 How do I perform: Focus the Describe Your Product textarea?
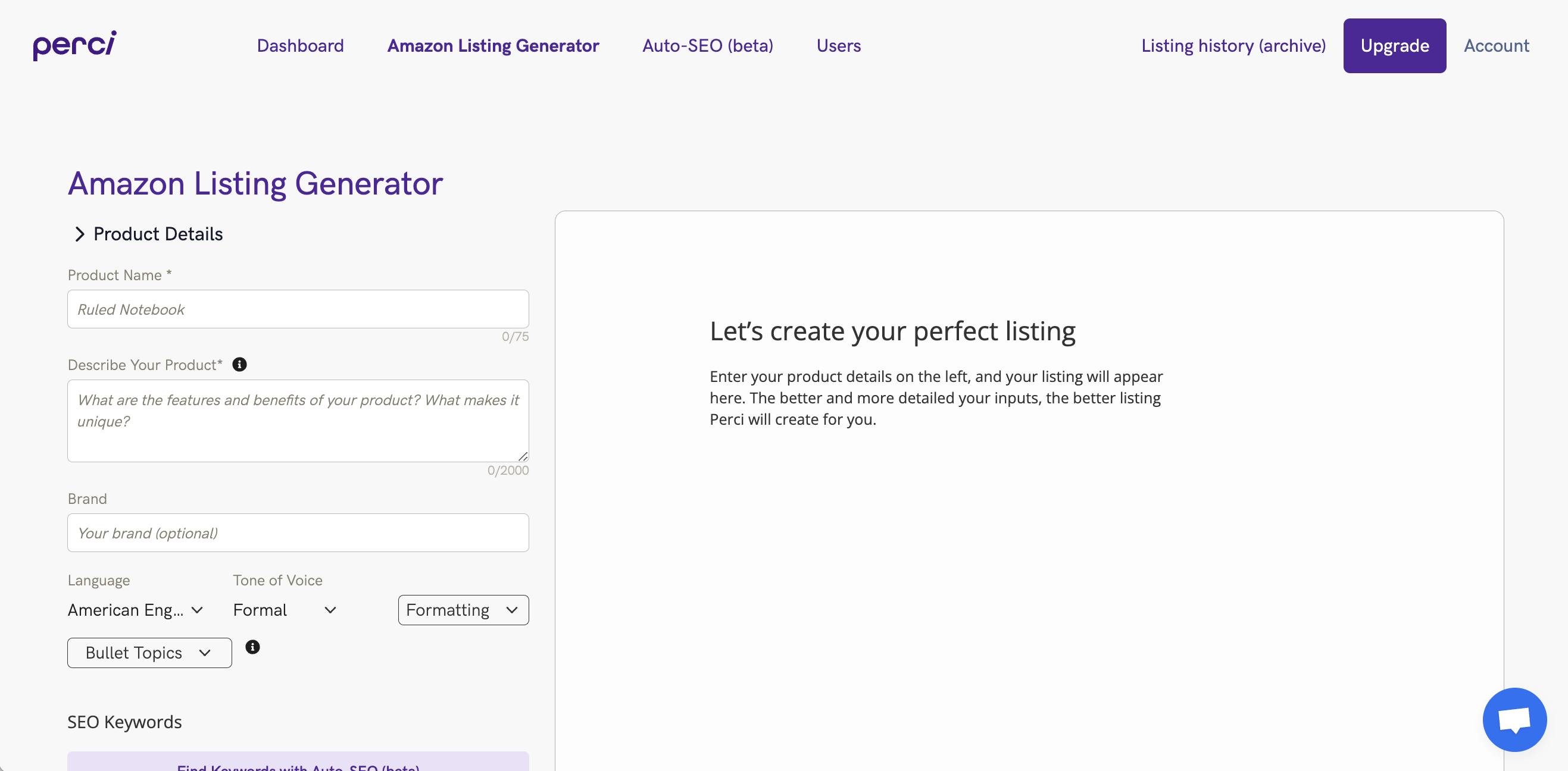(x=298, y=421)
